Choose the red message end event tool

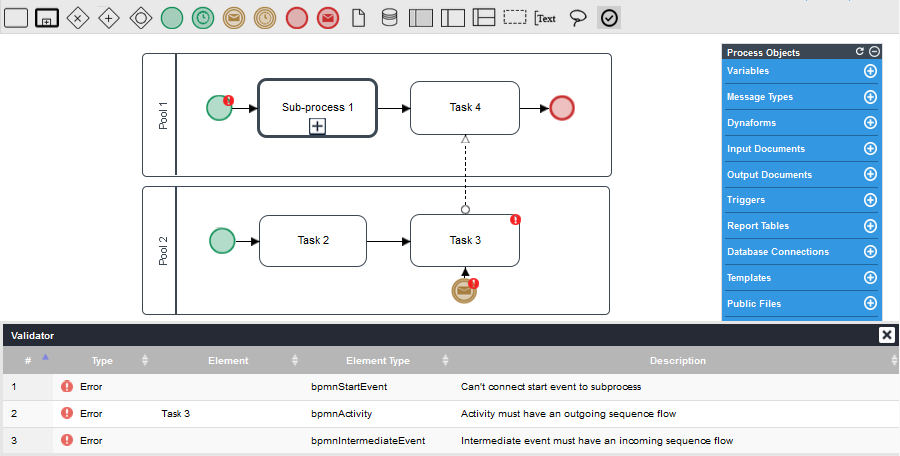click(x=327, y=17)
